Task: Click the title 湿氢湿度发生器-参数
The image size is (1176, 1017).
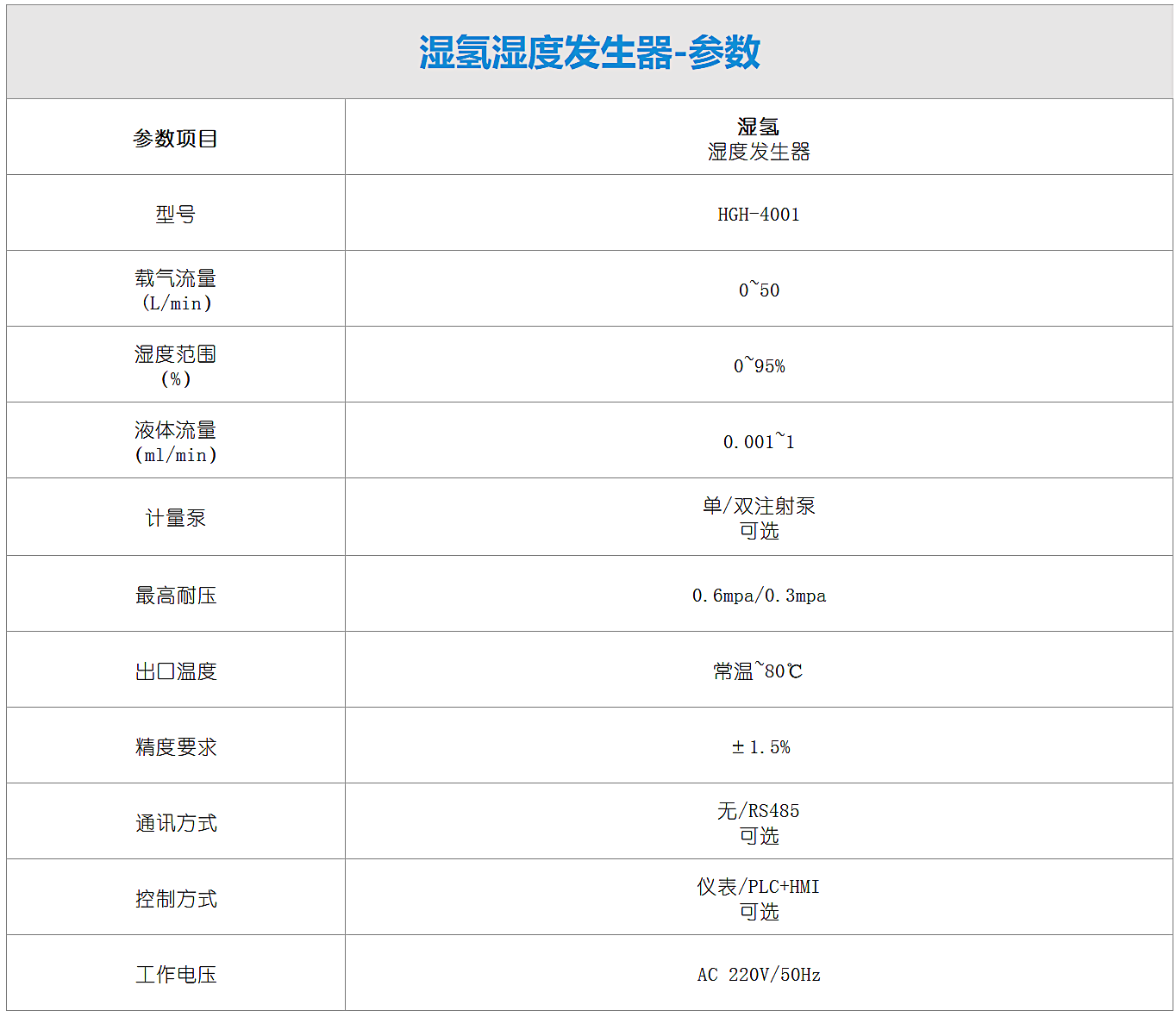Action: pos(590,53)
